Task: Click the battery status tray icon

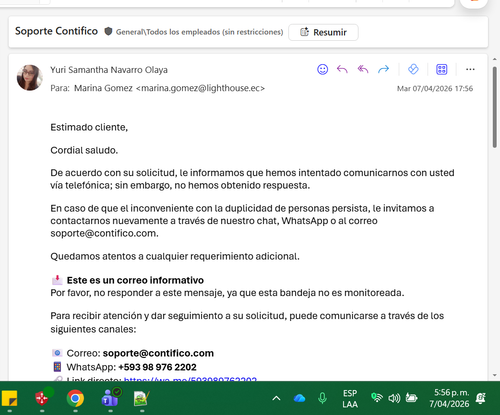Action: (411, 398)
